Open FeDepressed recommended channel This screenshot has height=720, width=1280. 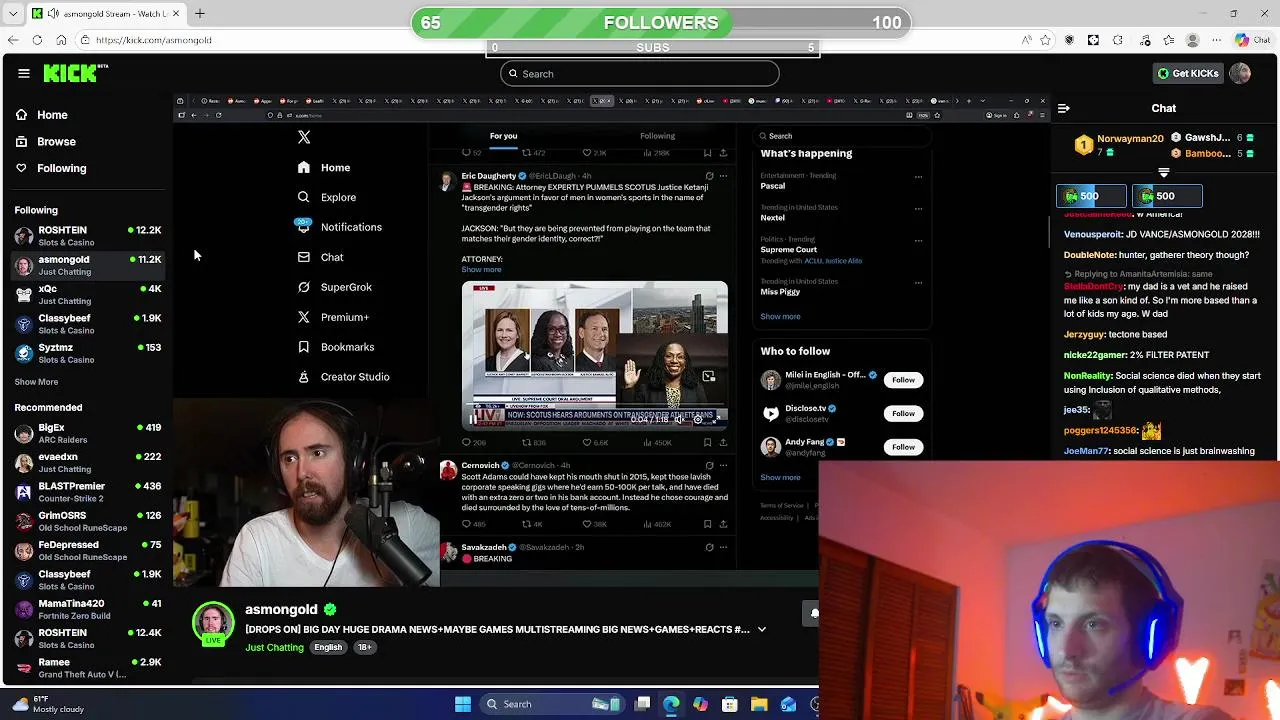88,550
